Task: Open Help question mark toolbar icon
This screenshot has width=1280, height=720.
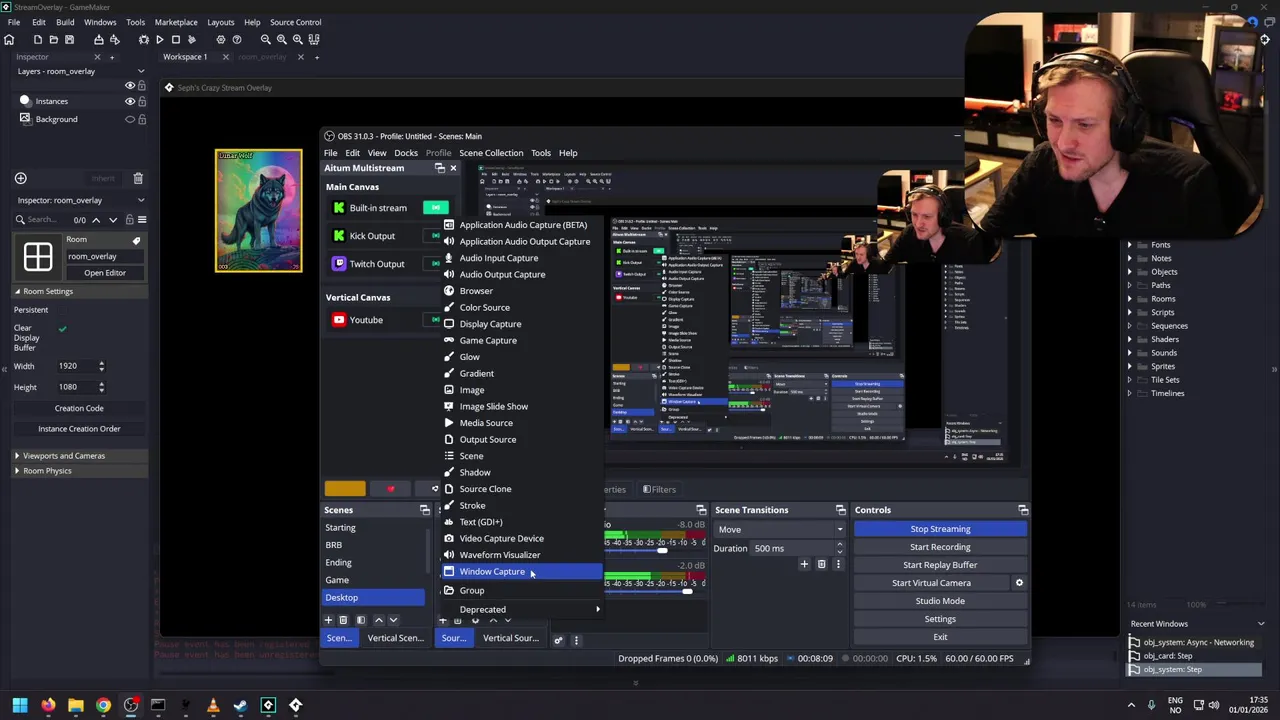Action: point(237,39)
